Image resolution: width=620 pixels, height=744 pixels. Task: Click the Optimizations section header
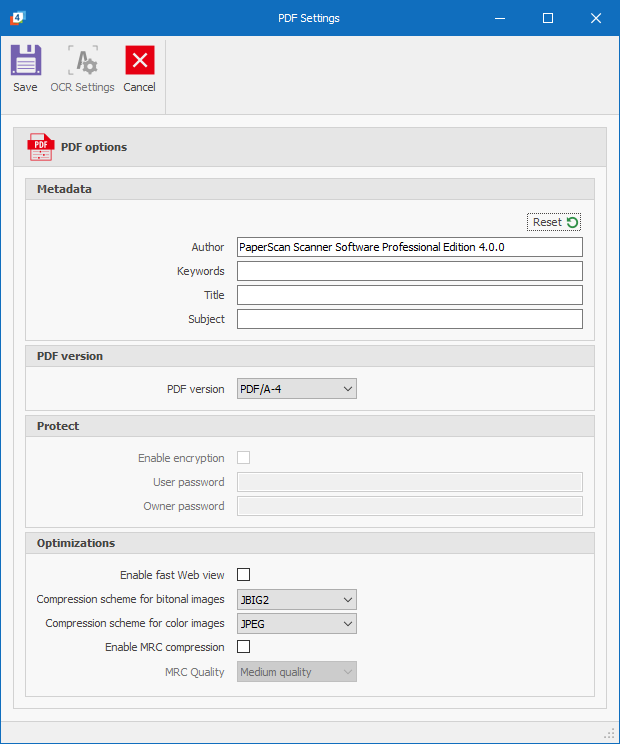click(310, 543)
